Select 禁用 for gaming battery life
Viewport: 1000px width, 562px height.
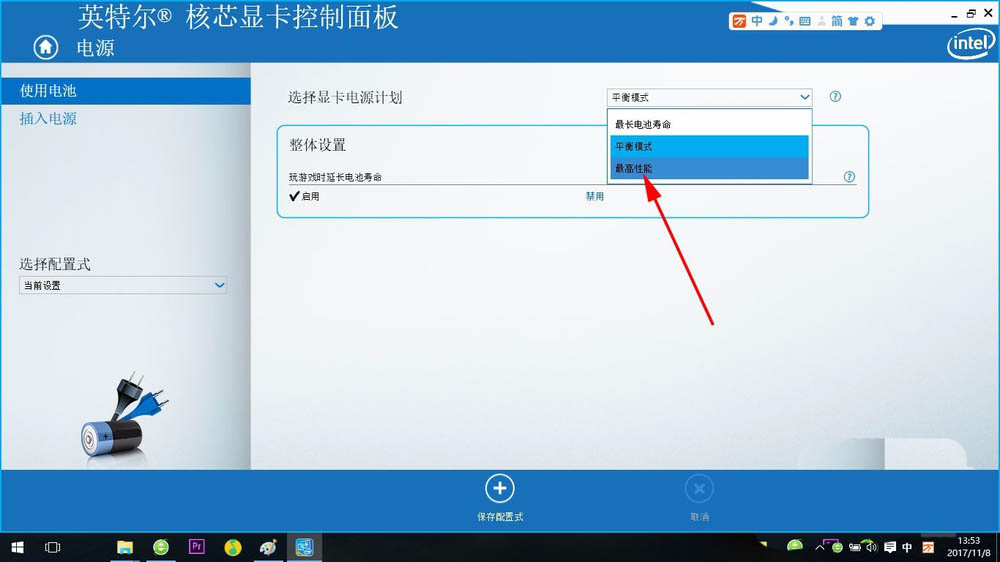594,196
